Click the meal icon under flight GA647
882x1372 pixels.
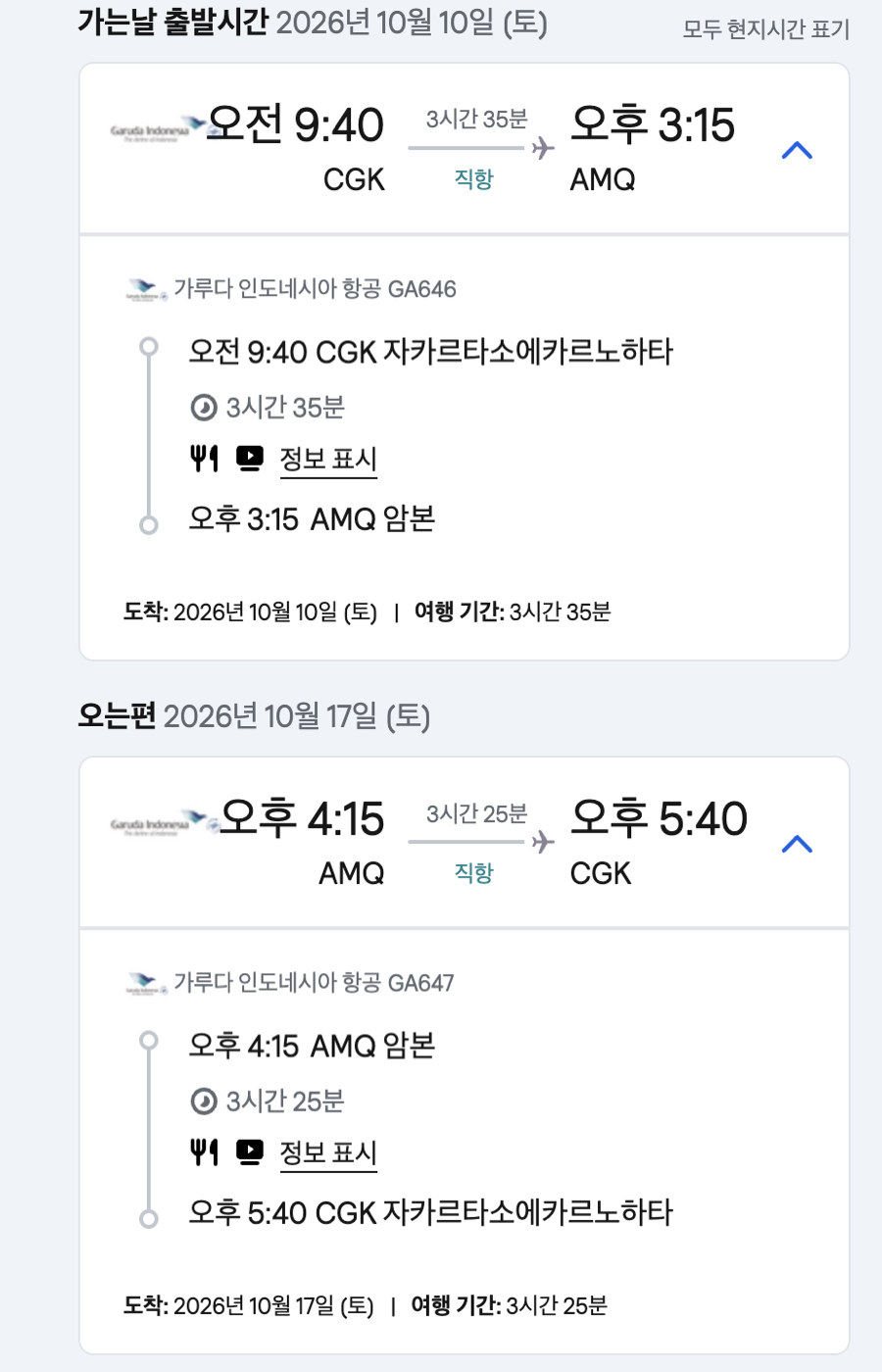204,1151
